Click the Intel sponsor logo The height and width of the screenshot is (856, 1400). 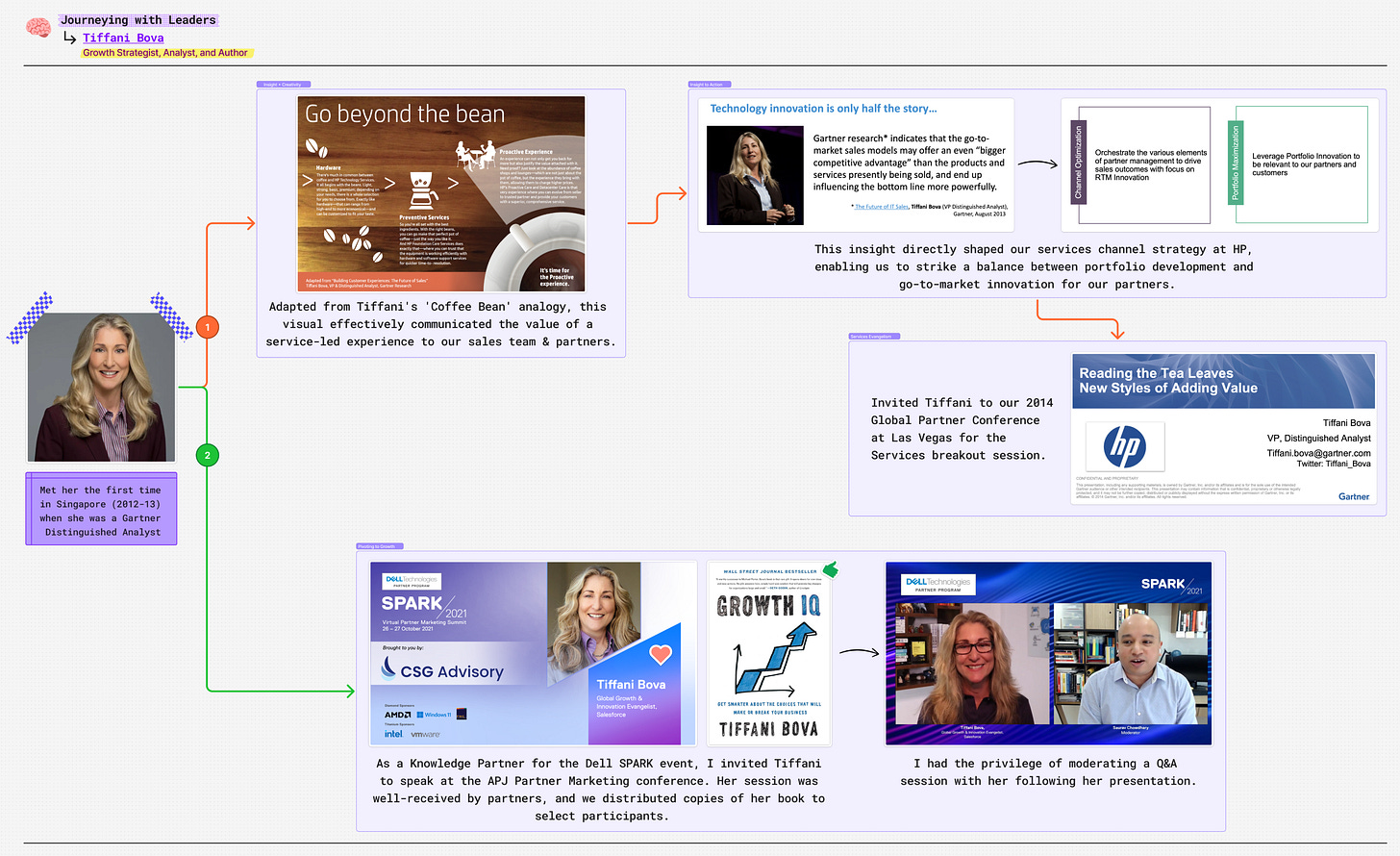coord(393,734)
